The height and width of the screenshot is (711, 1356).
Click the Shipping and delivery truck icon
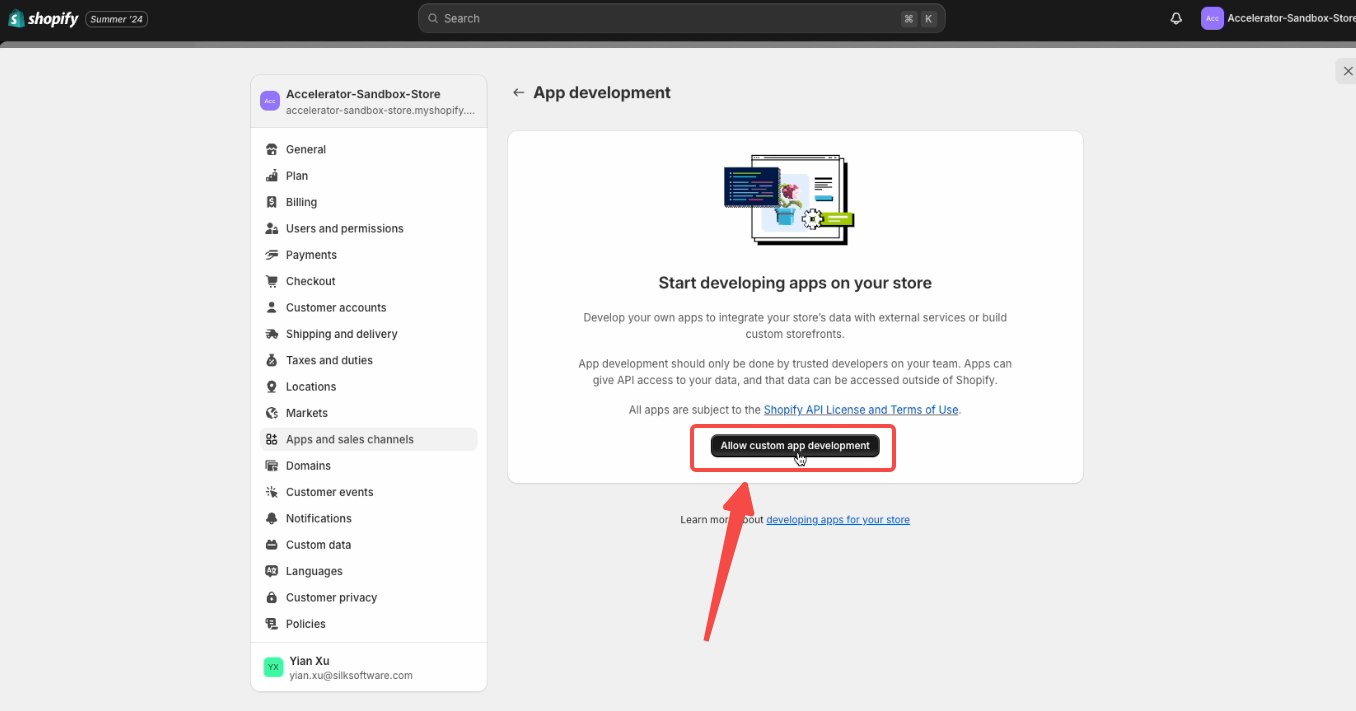271,334
